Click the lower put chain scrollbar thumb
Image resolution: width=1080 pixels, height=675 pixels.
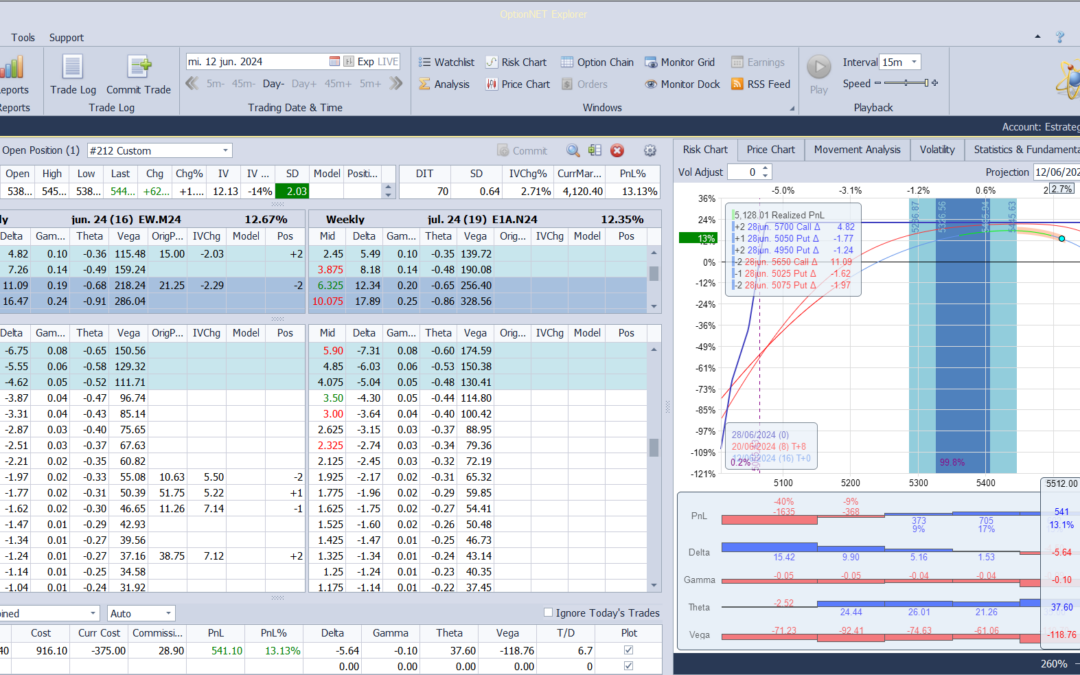[x=654, y=448]
